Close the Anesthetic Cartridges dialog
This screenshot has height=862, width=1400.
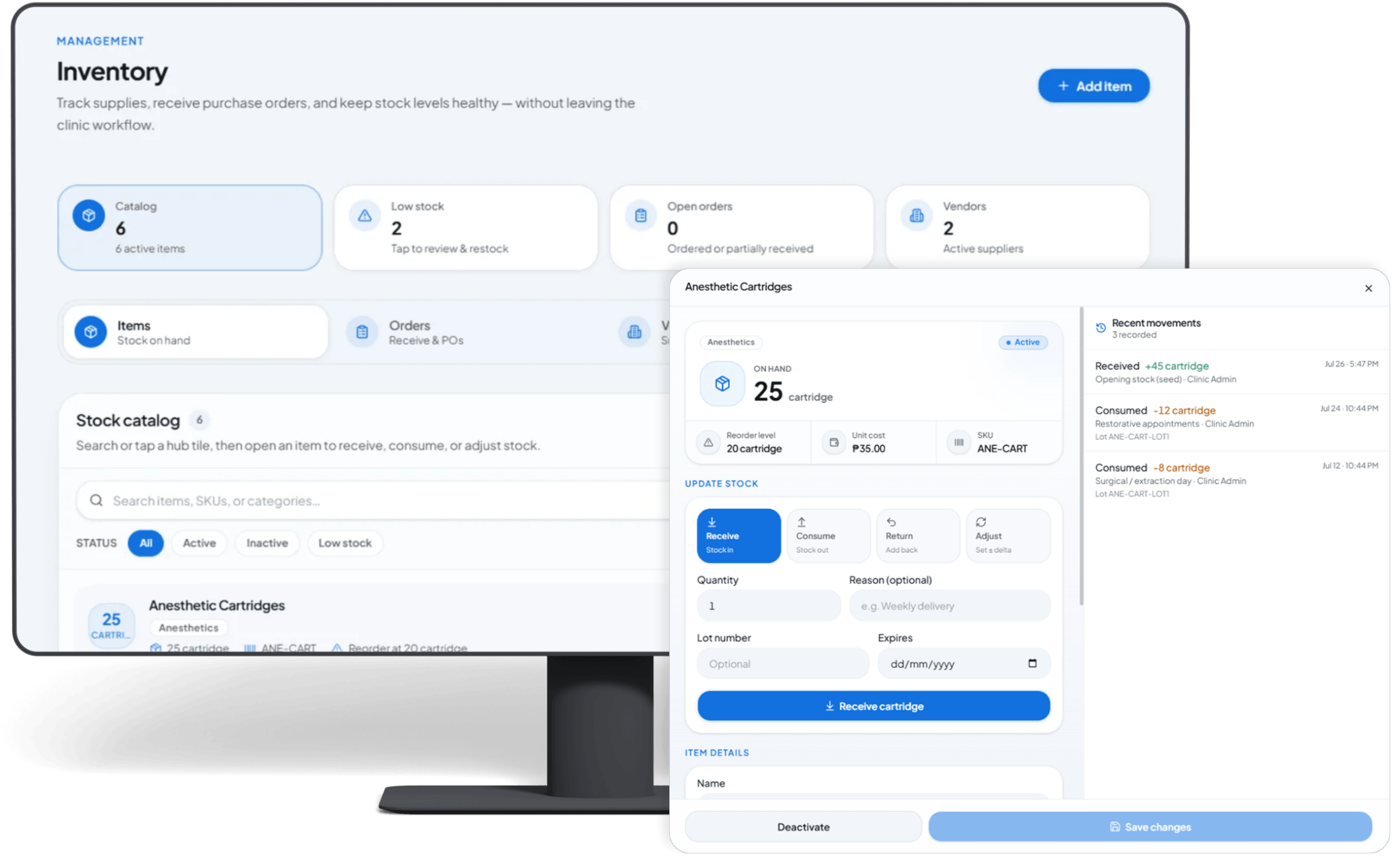pyautogui.click(x=1368, y=288)
